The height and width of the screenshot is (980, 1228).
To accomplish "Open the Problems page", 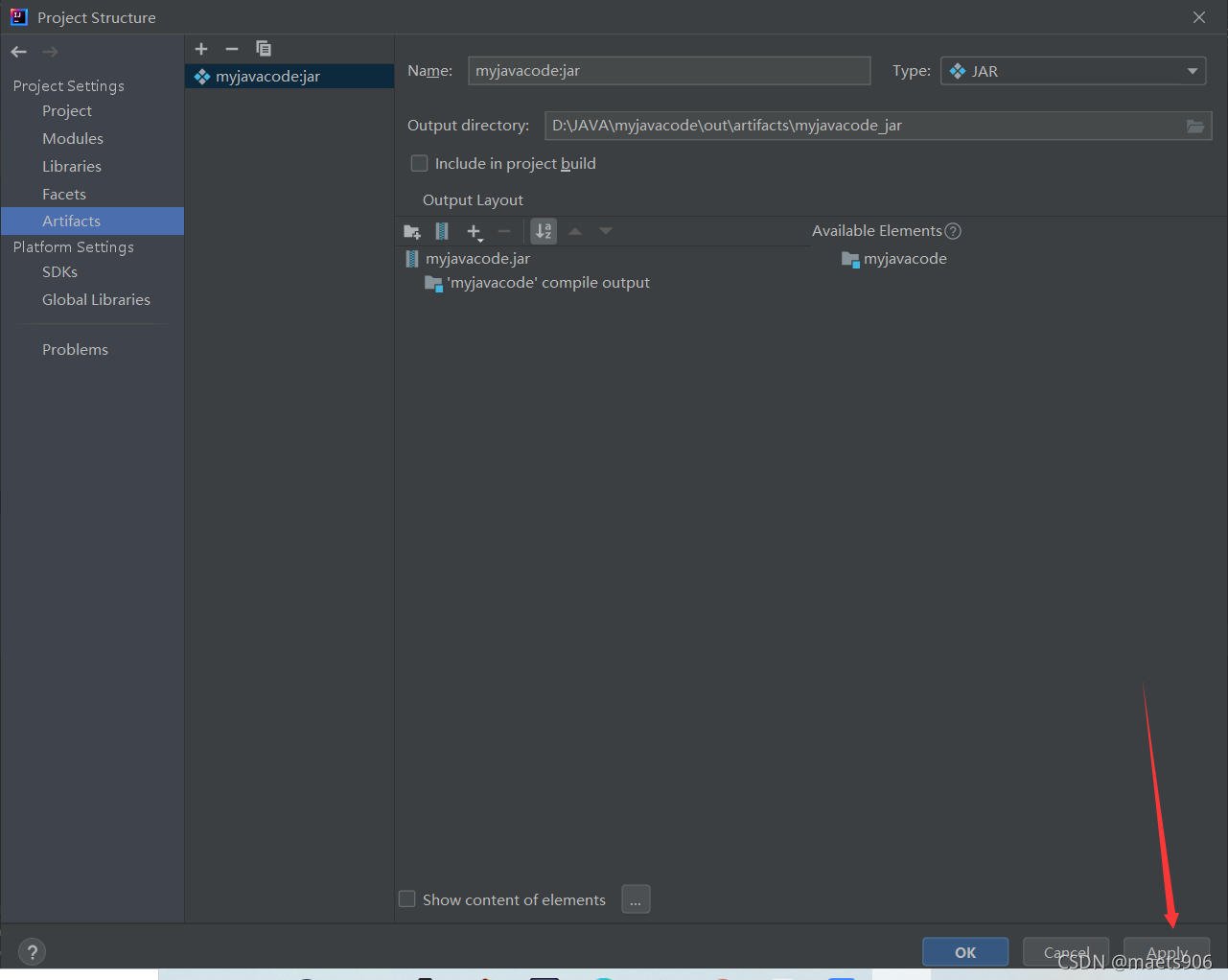I will click(x=75, y=350).
